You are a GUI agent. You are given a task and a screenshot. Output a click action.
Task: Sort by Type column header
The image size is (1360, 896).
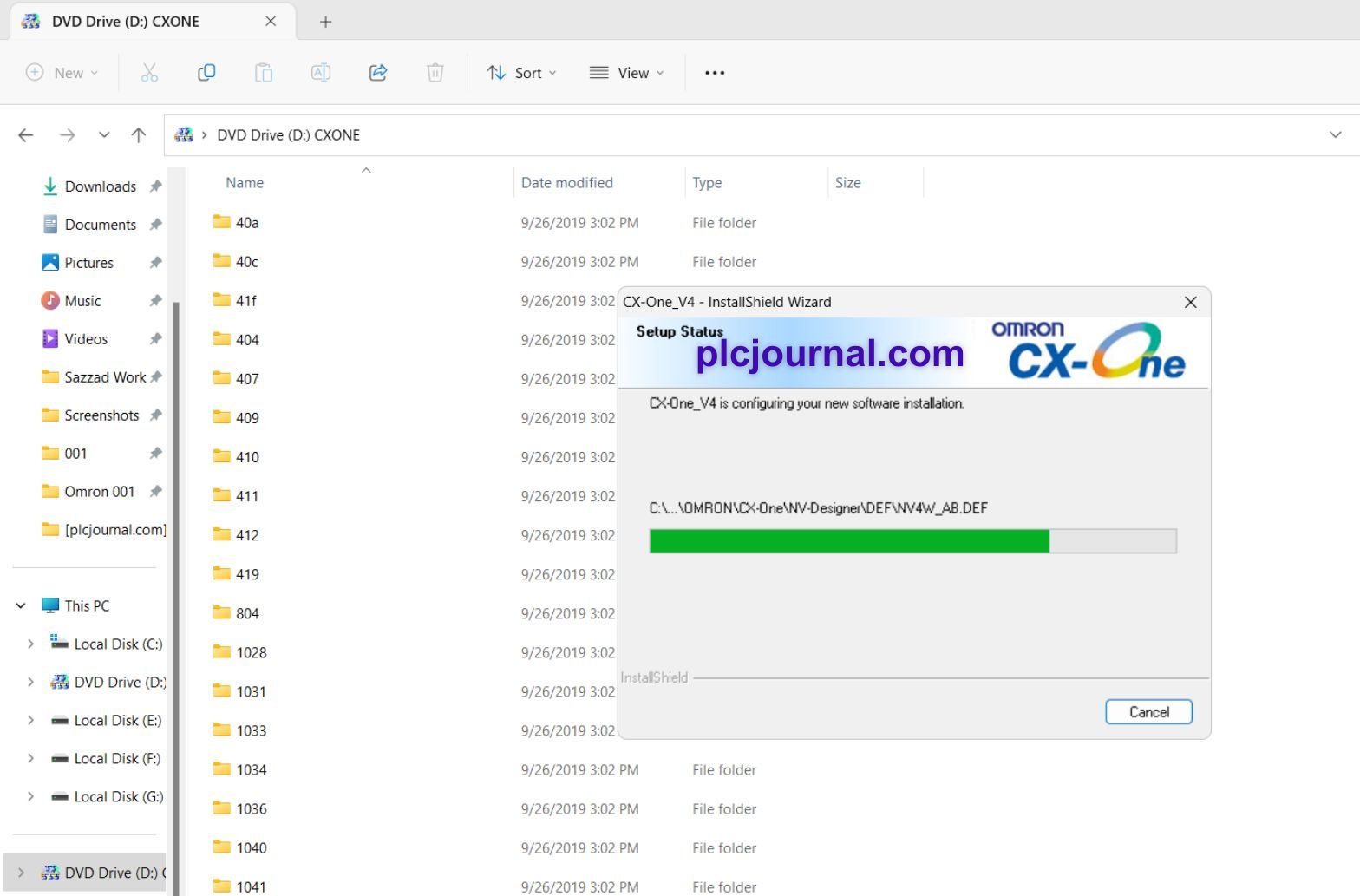click(x=707, y=183)
